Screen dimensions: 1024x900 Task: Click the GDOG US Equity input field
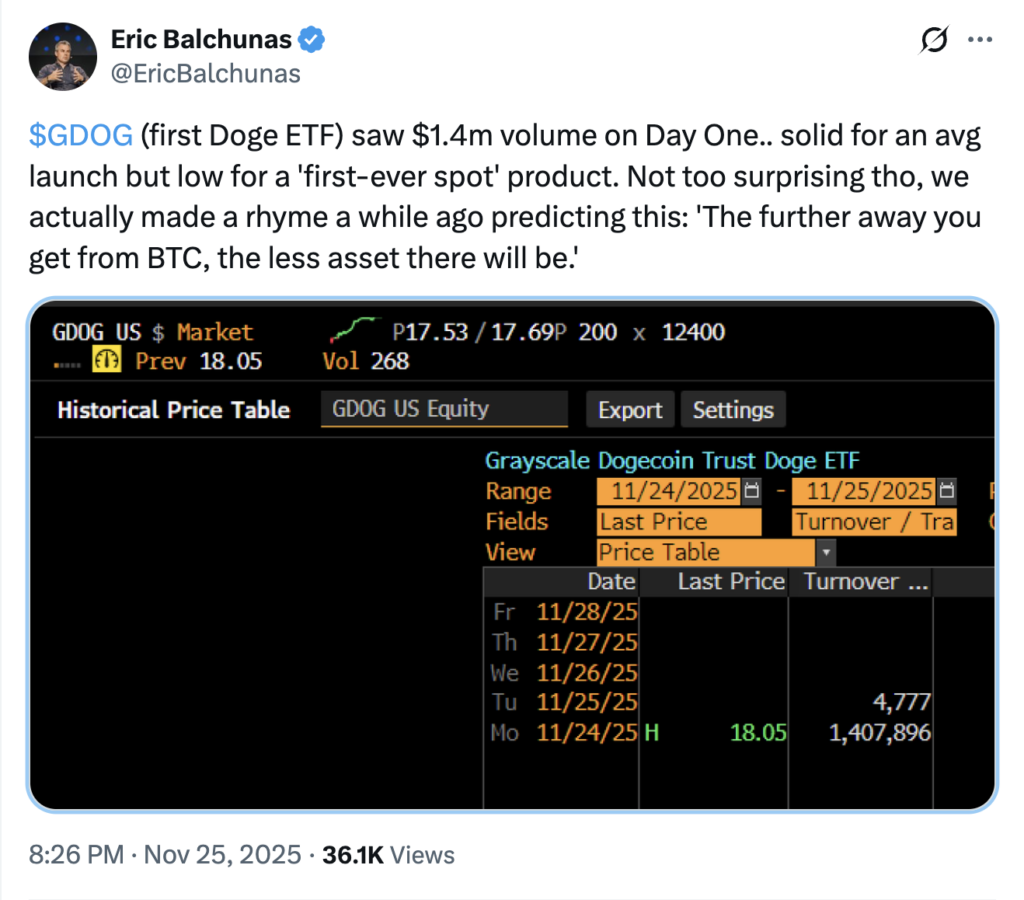[443, 409]
